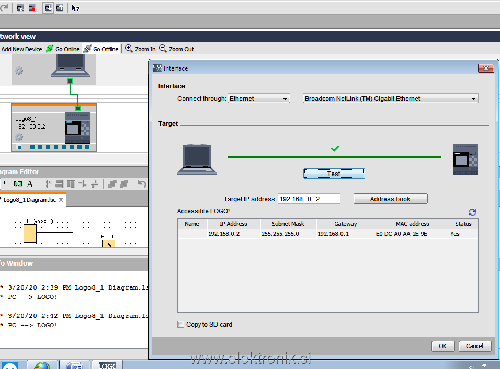Viewport: 500px width, 369px height.
Task: Select the large yellow block in diagram
Action: [x=30, y=233]
